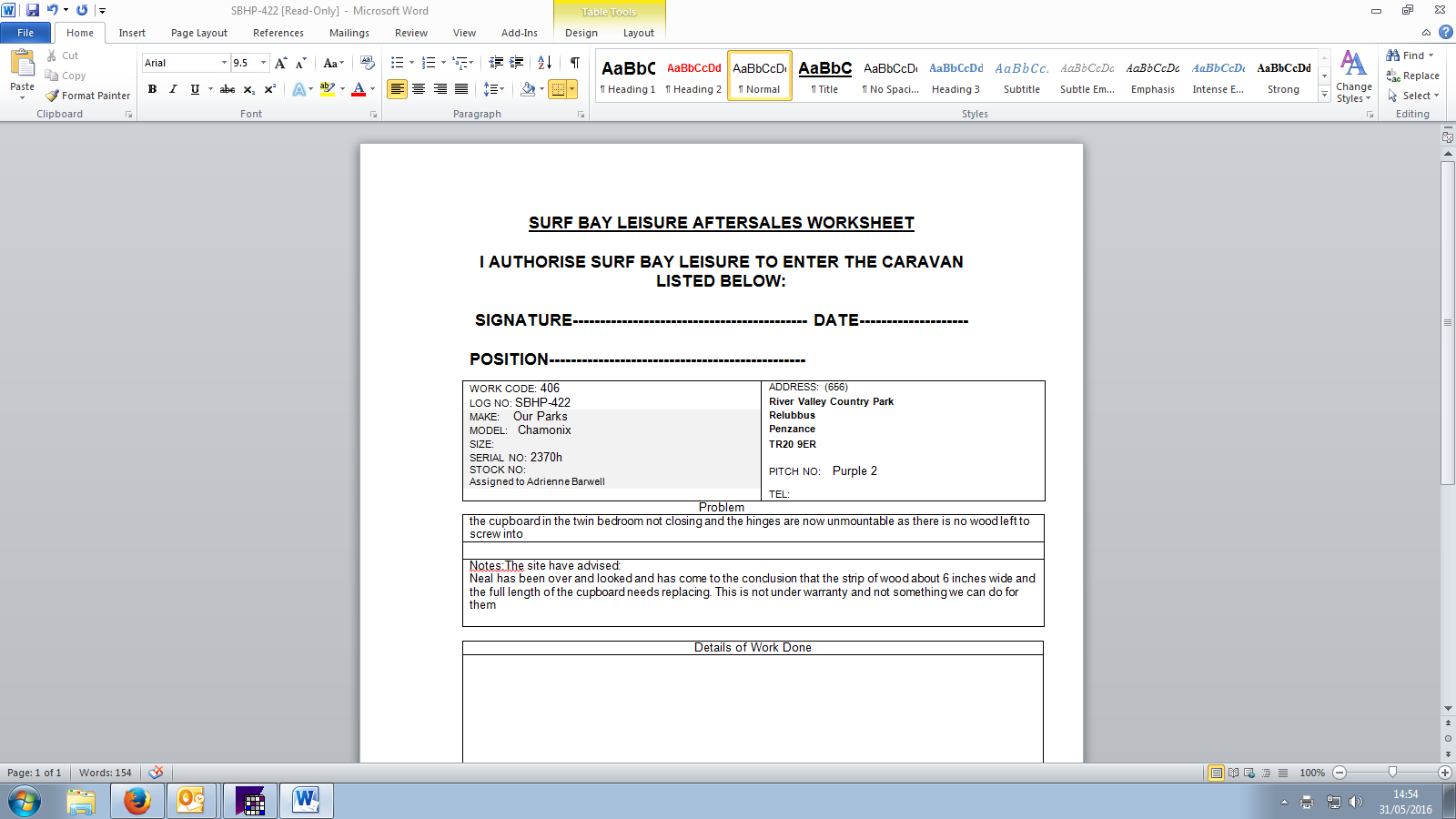Open Firefox from the taskbar
The height and width of the screenshot is (819, 1456).
(x=137, y=801)
